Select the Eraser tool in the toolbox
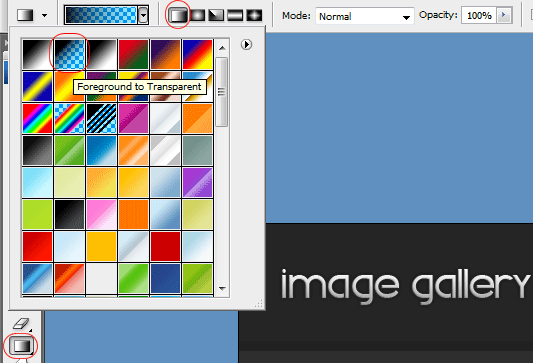Viewport: 533px width, 363px height. tap(21, 324)
